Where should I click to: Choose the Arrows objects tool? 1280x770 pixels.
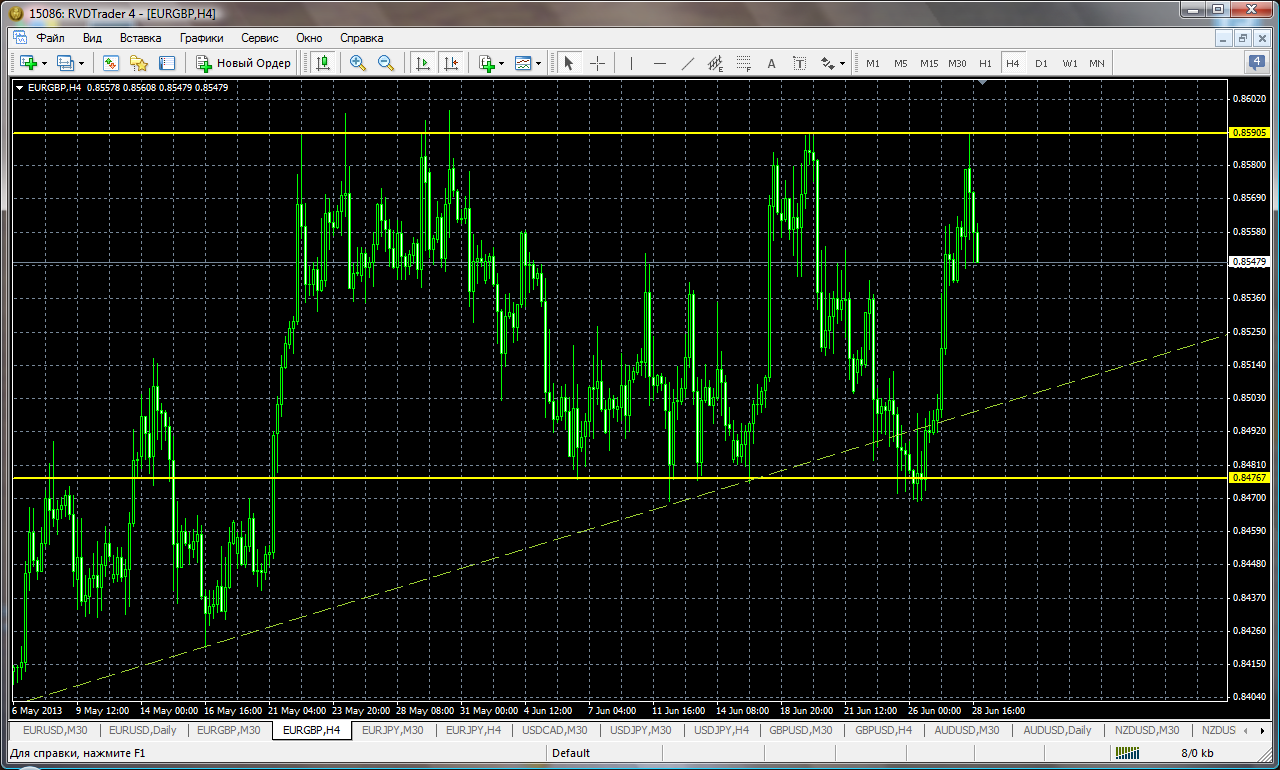point(827,63)
